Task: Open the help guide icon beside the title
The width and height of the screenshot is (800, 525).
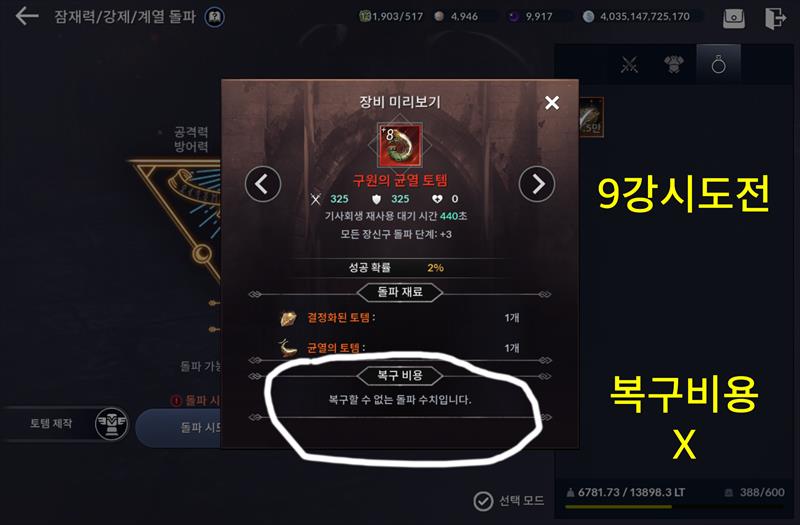Action: click(214, 17)
